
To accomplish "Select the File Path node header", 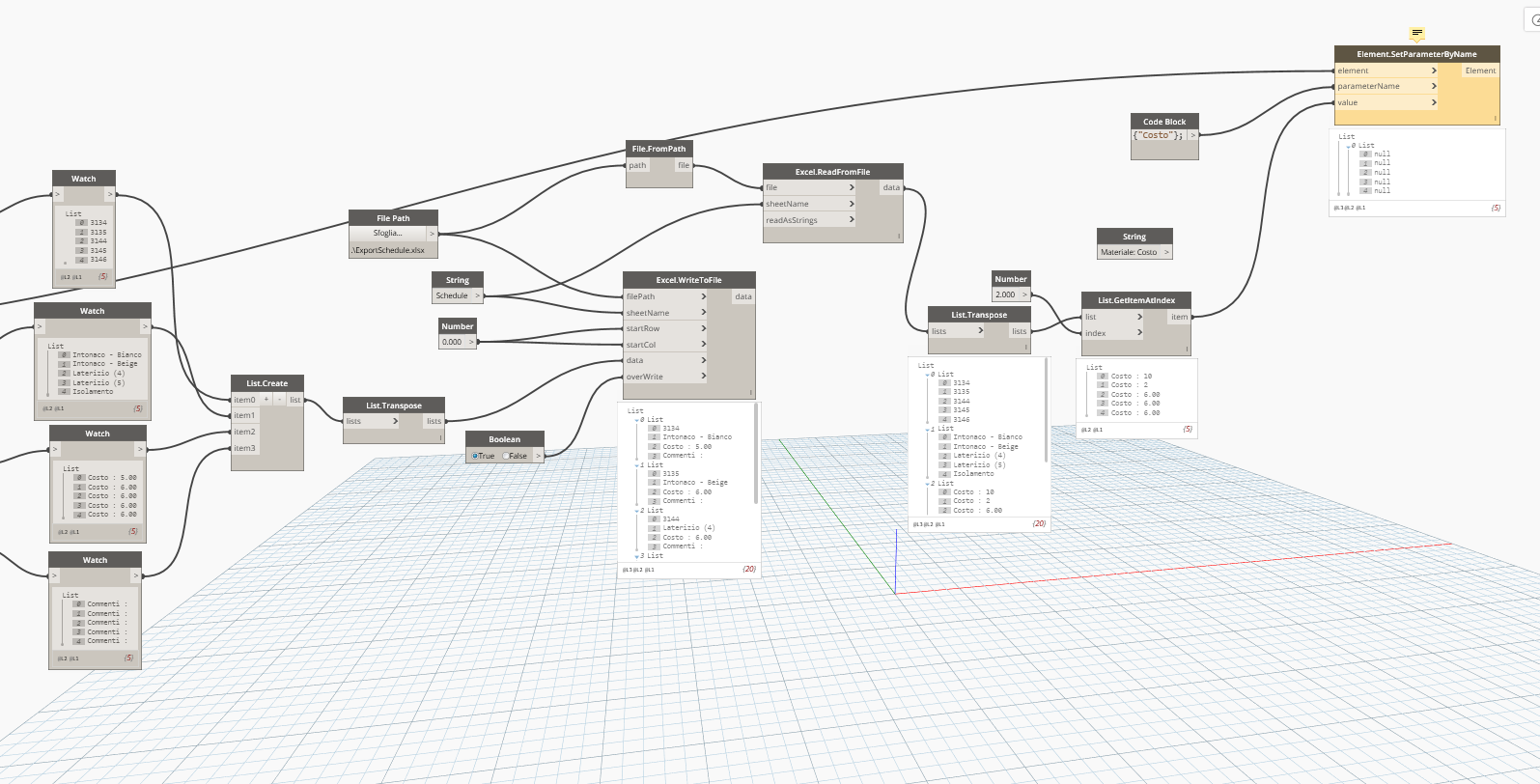I will (x=393, y=218).
